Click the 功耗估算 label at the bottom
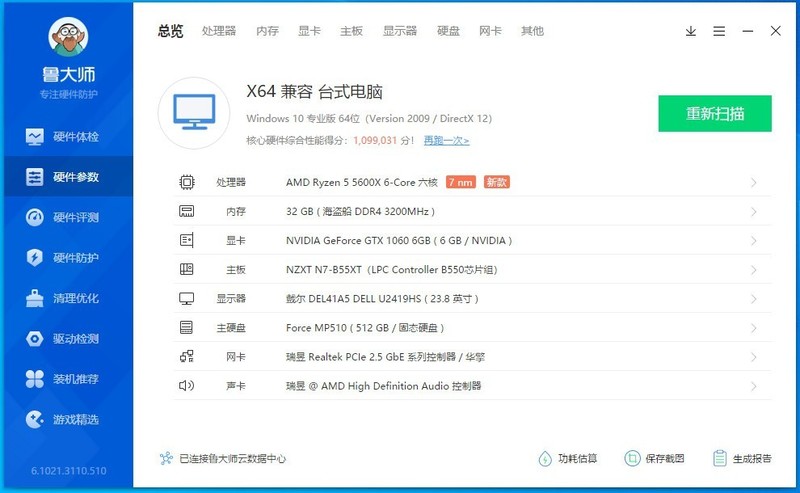 point(578,458)
